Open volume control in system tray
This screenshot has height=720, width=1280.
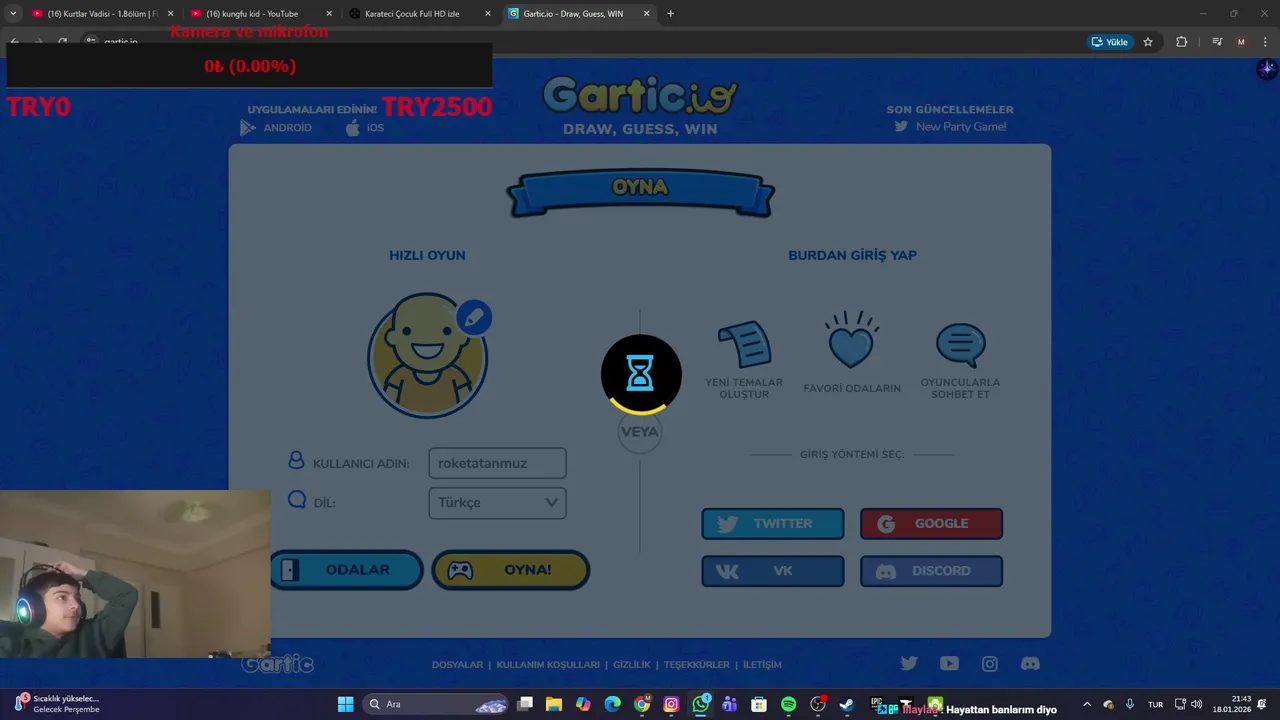coord(1197,705)
